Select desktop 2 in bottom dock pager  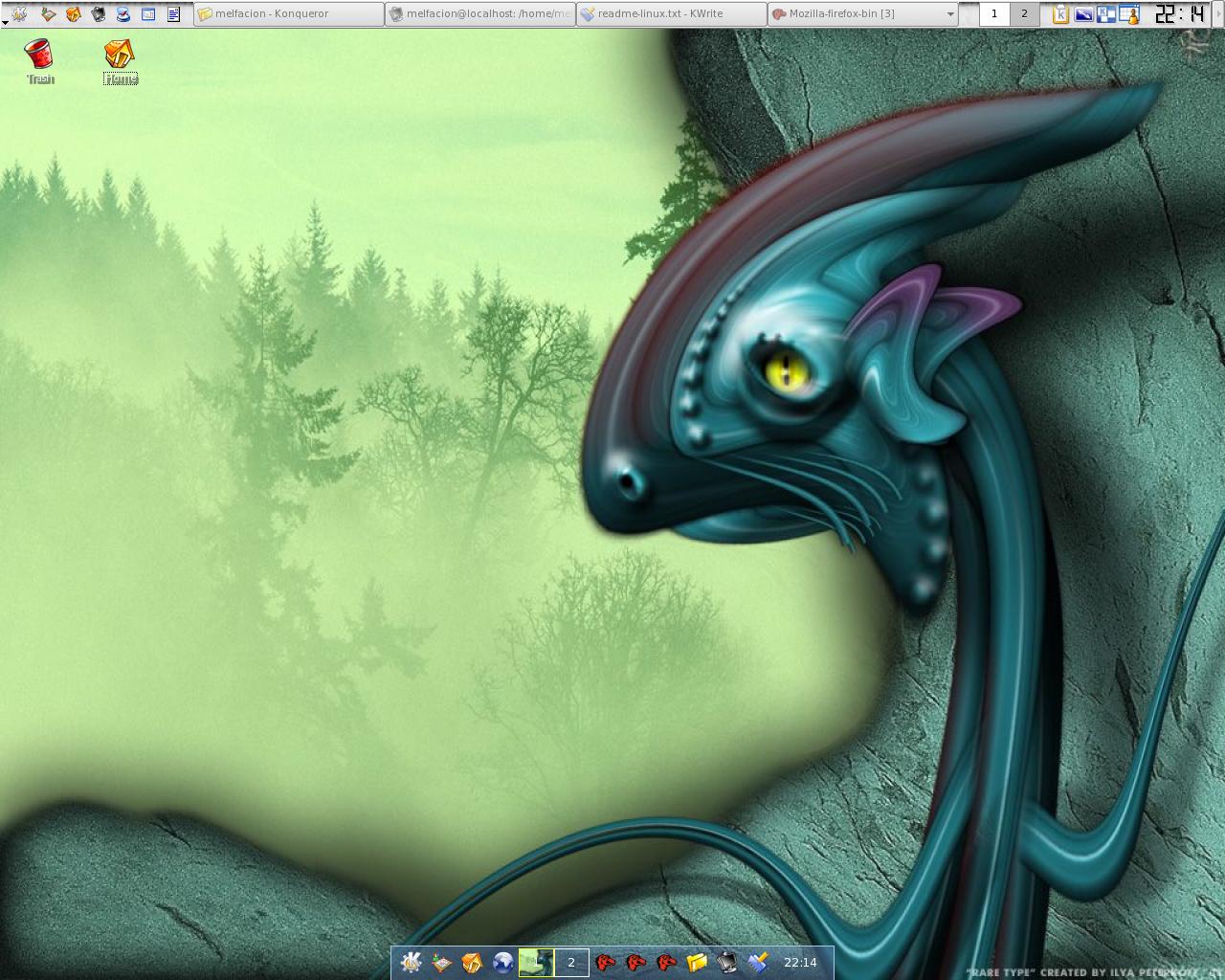click(x=571, y=962)
